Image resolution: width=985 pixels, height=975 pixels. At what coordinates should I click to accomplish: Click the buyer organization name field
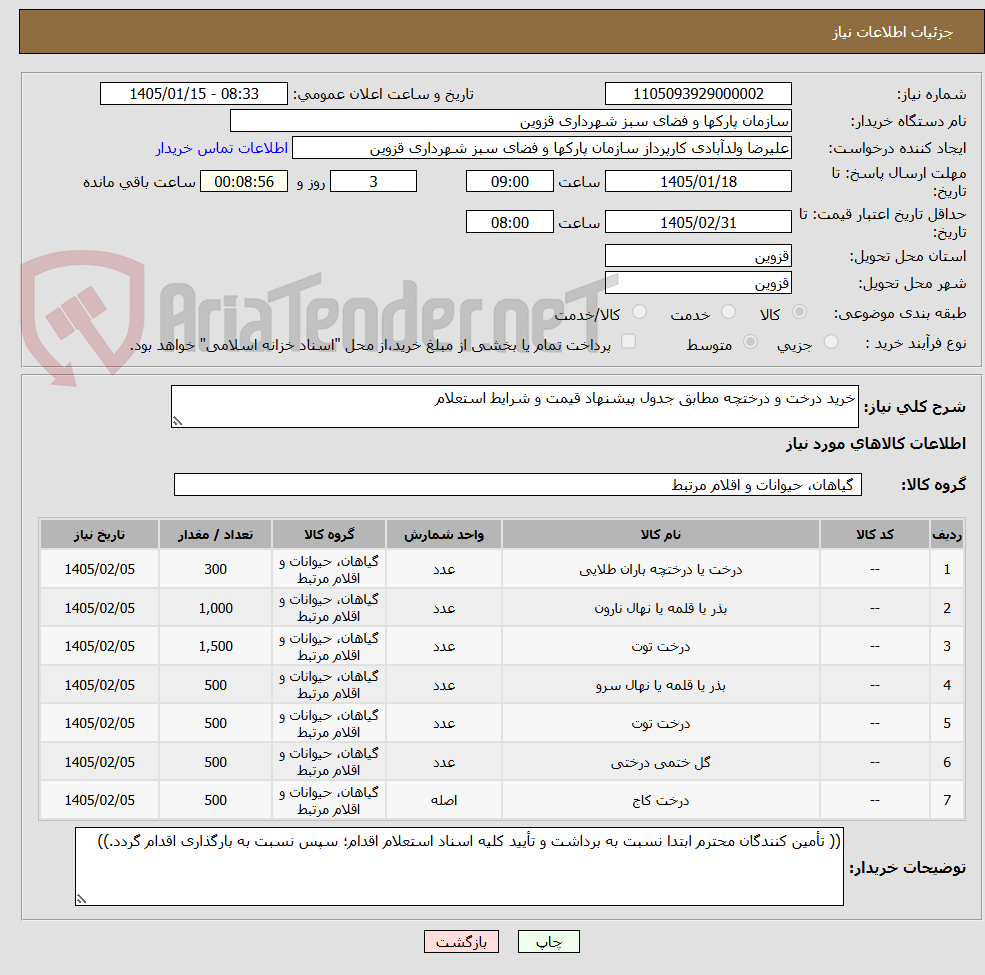click(x=511, y=121)
